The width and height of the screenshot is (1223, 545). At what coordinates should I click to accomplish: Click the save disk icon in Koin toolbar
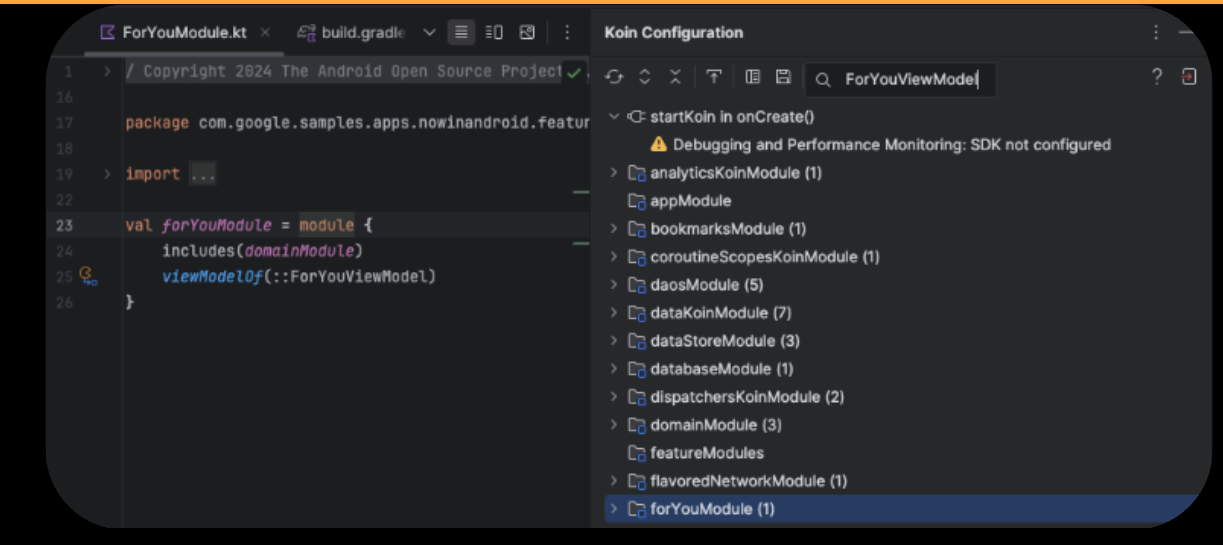[x=783, y=77]
